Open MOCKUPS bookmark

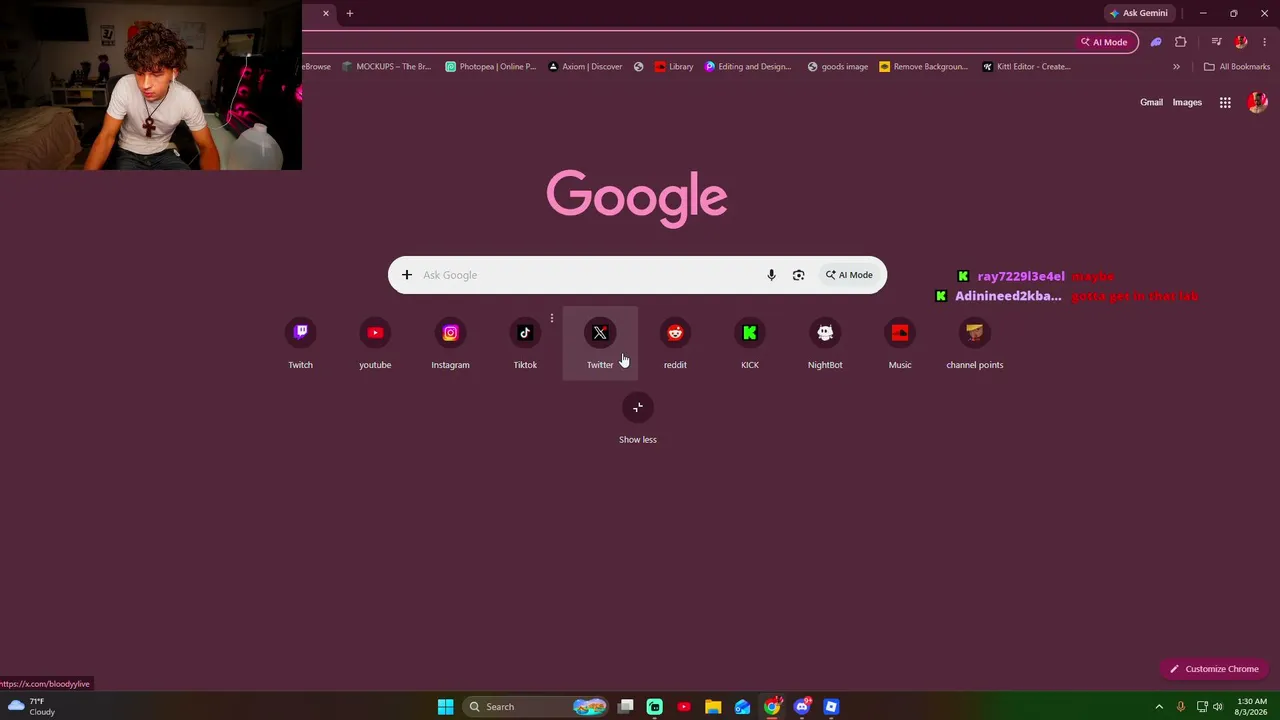[x=387, y=67]
